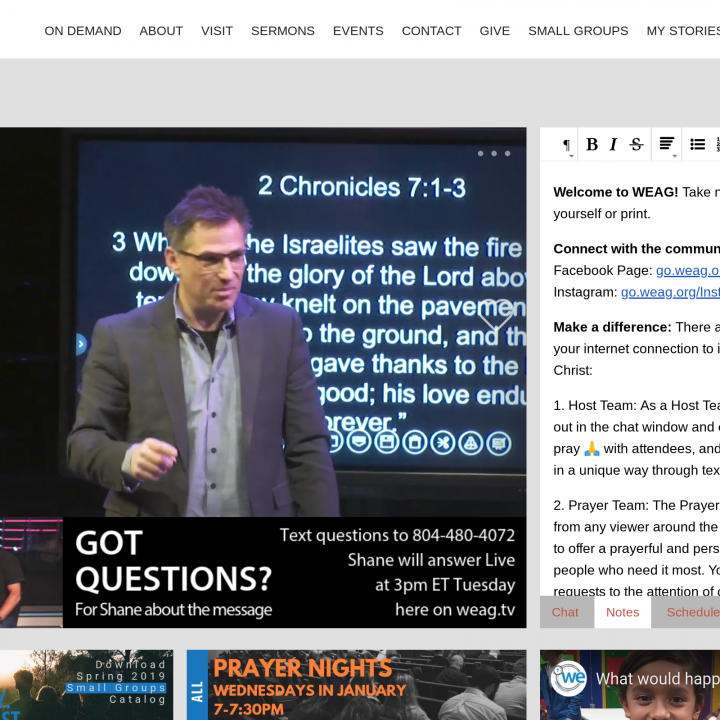
Task: Click the Small Groups Catalog download banner
Action: pyautogui.click(x=86, y=685)
